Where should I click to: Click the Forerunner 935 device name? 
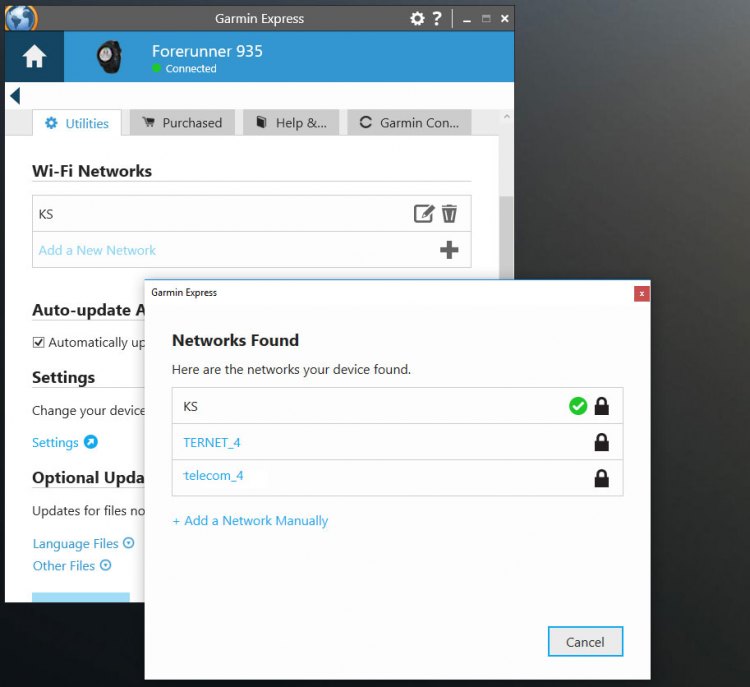pos(207,51)
